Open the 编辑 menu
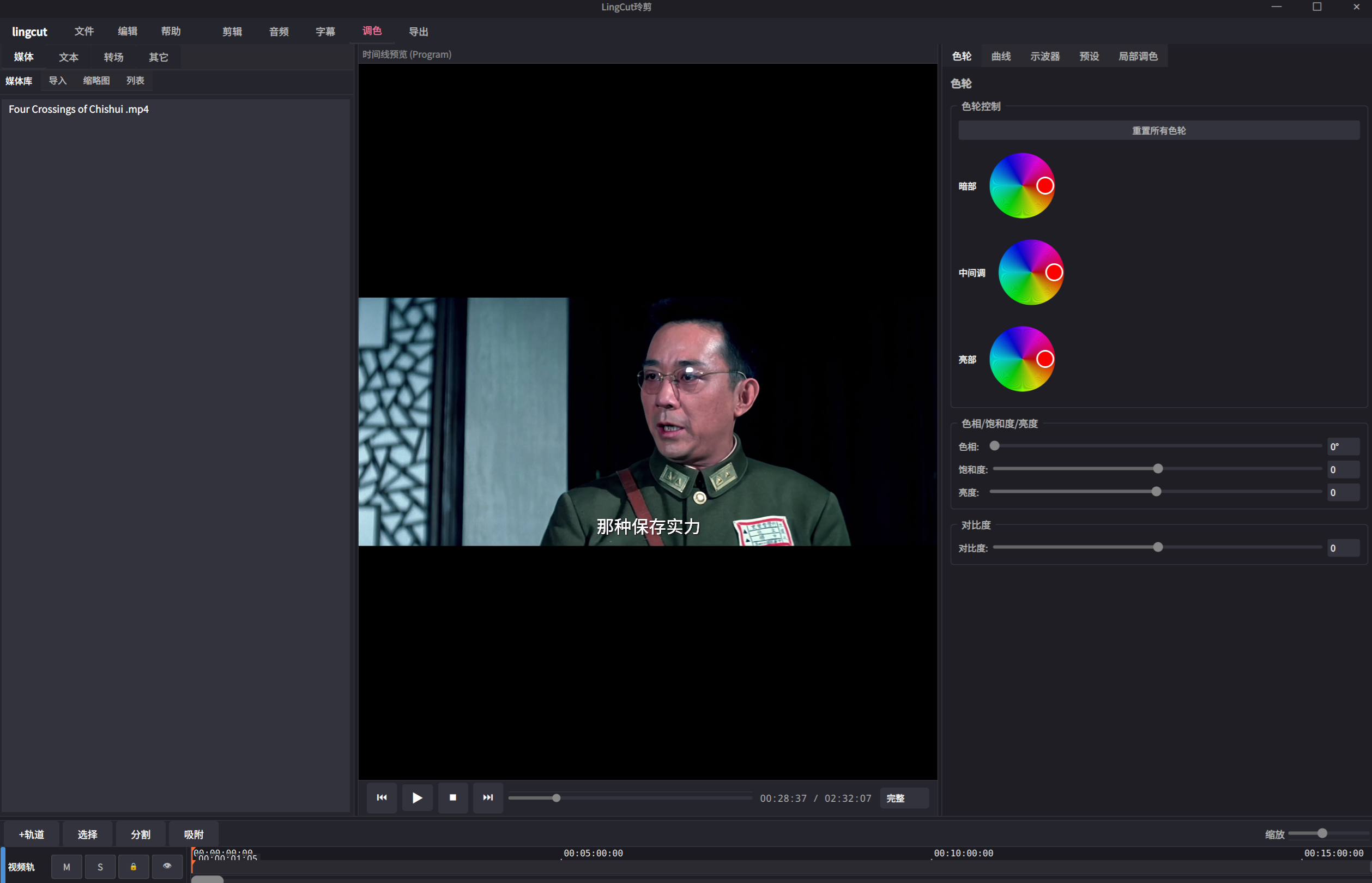This screenshot has height=883, width=1372. point(128,32)
